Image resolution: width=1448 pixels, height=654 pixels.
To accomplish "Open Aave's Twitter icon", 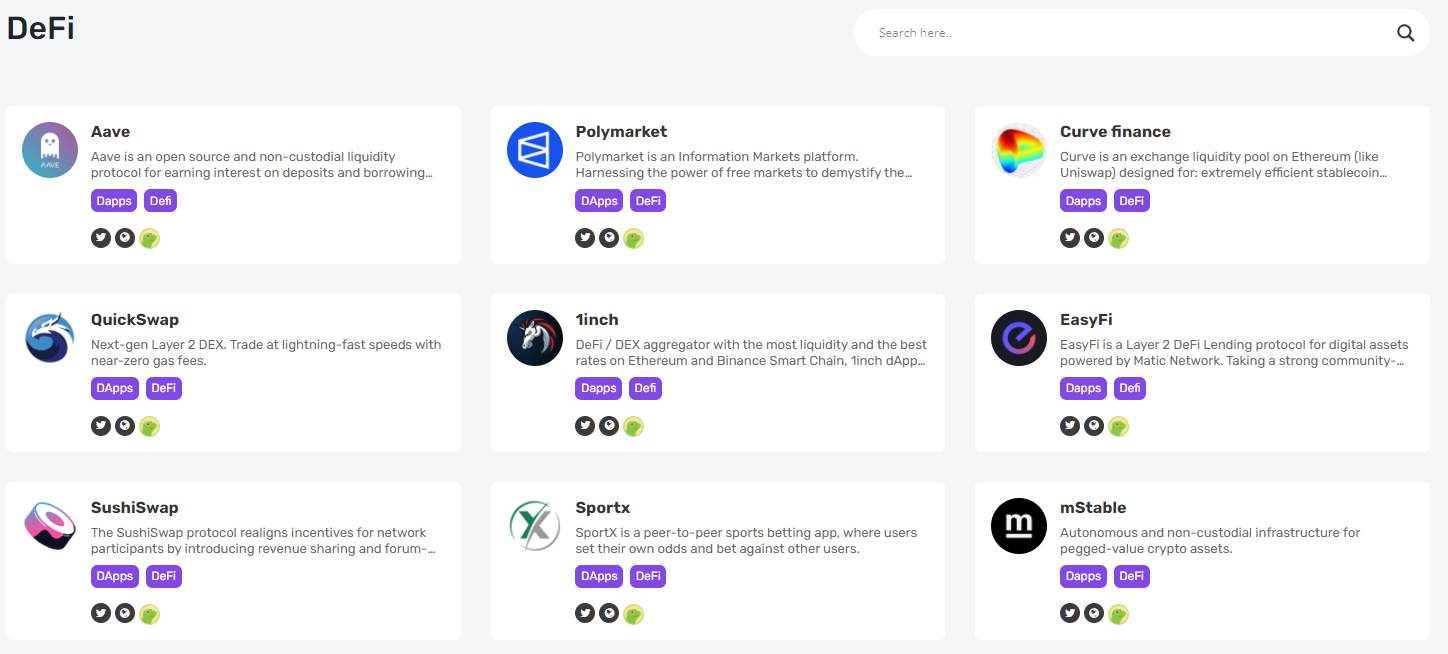I will [x=101, y=238].
